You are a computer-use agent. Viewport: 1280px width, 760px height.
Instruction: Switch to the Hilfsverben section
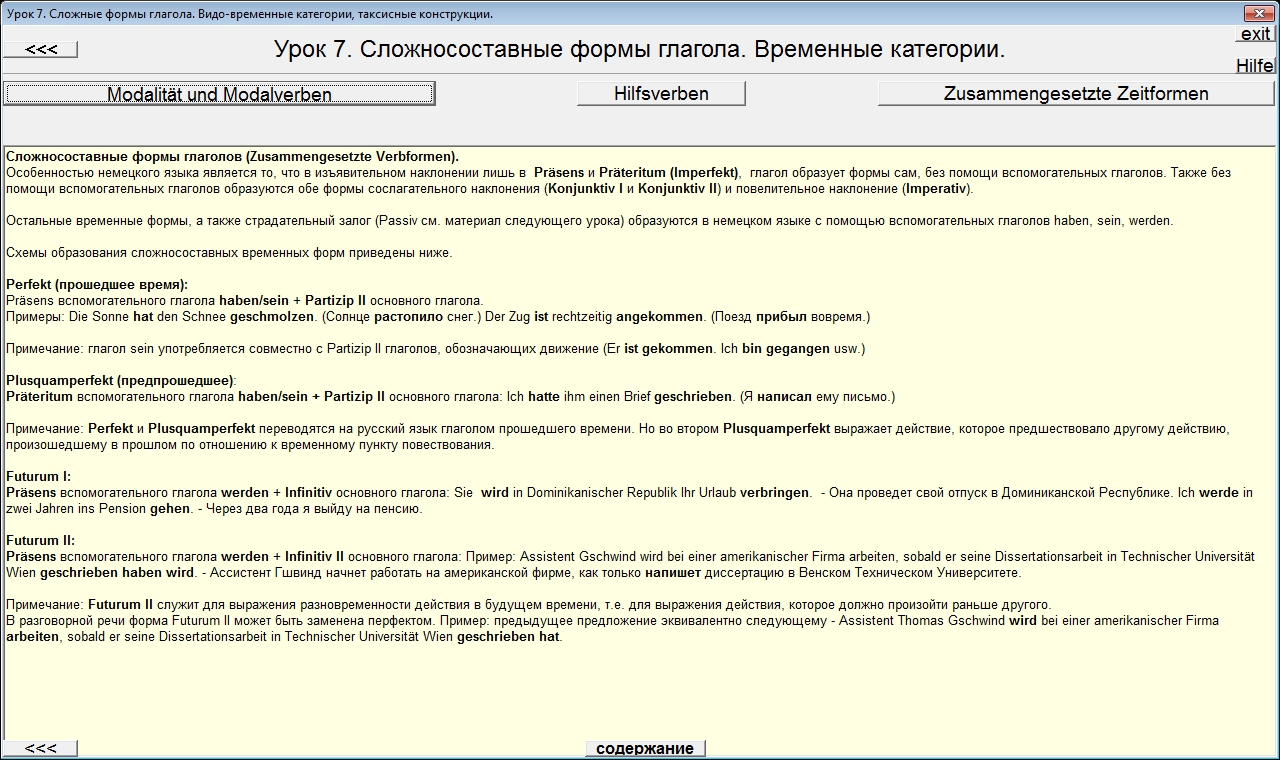(x=661, y=94)
